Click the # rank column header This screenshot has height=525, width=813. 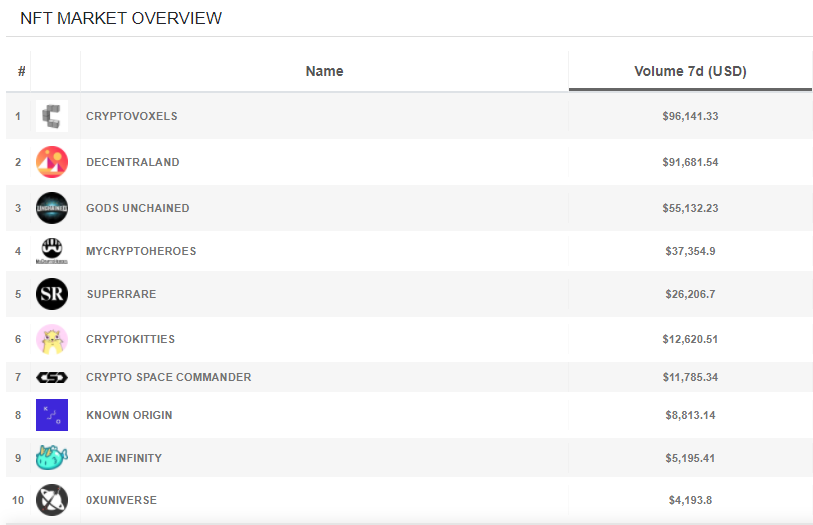21,71
